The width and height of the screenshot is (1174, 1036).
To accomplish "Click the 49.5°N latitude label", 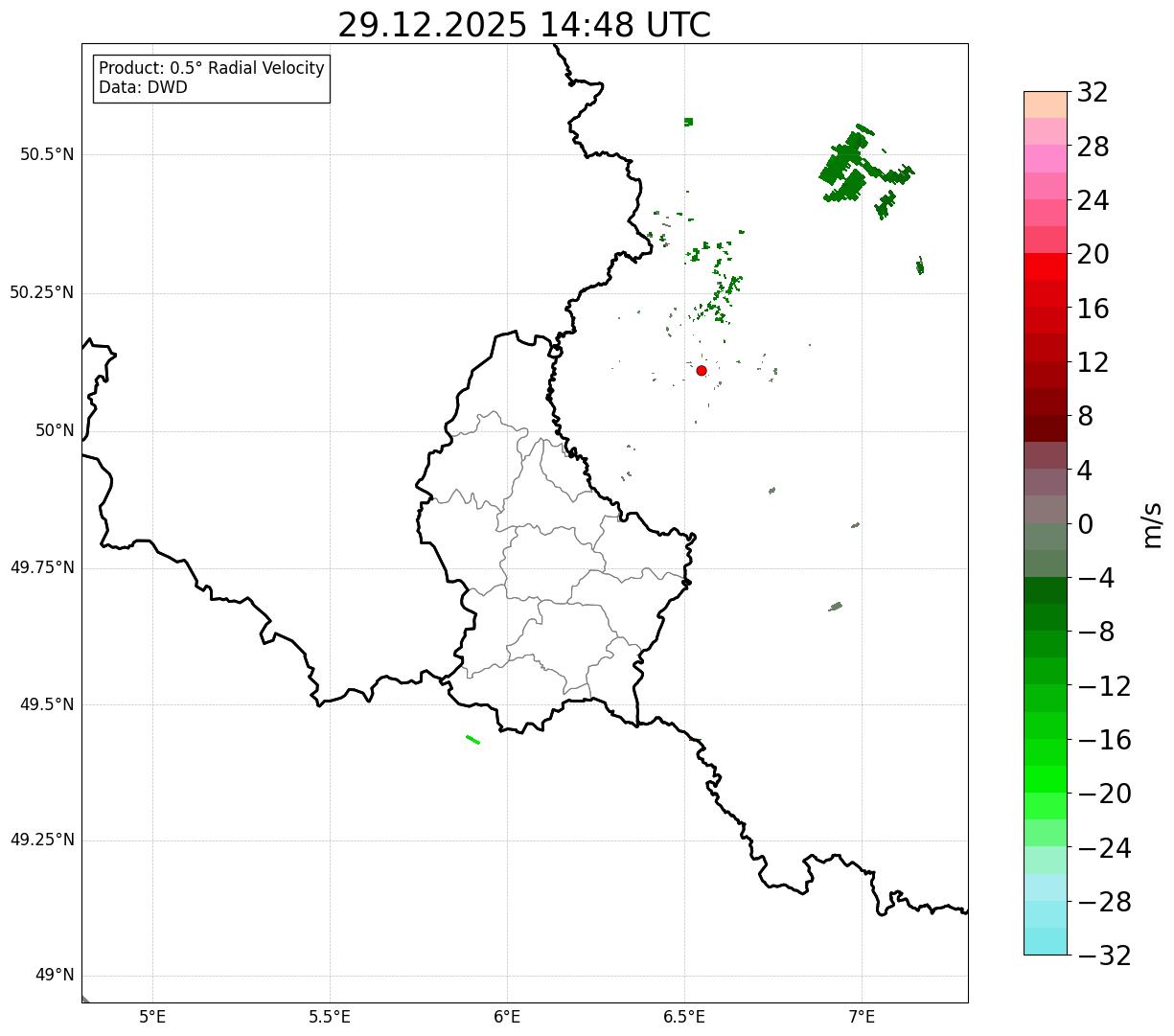I will click(47, 704).
